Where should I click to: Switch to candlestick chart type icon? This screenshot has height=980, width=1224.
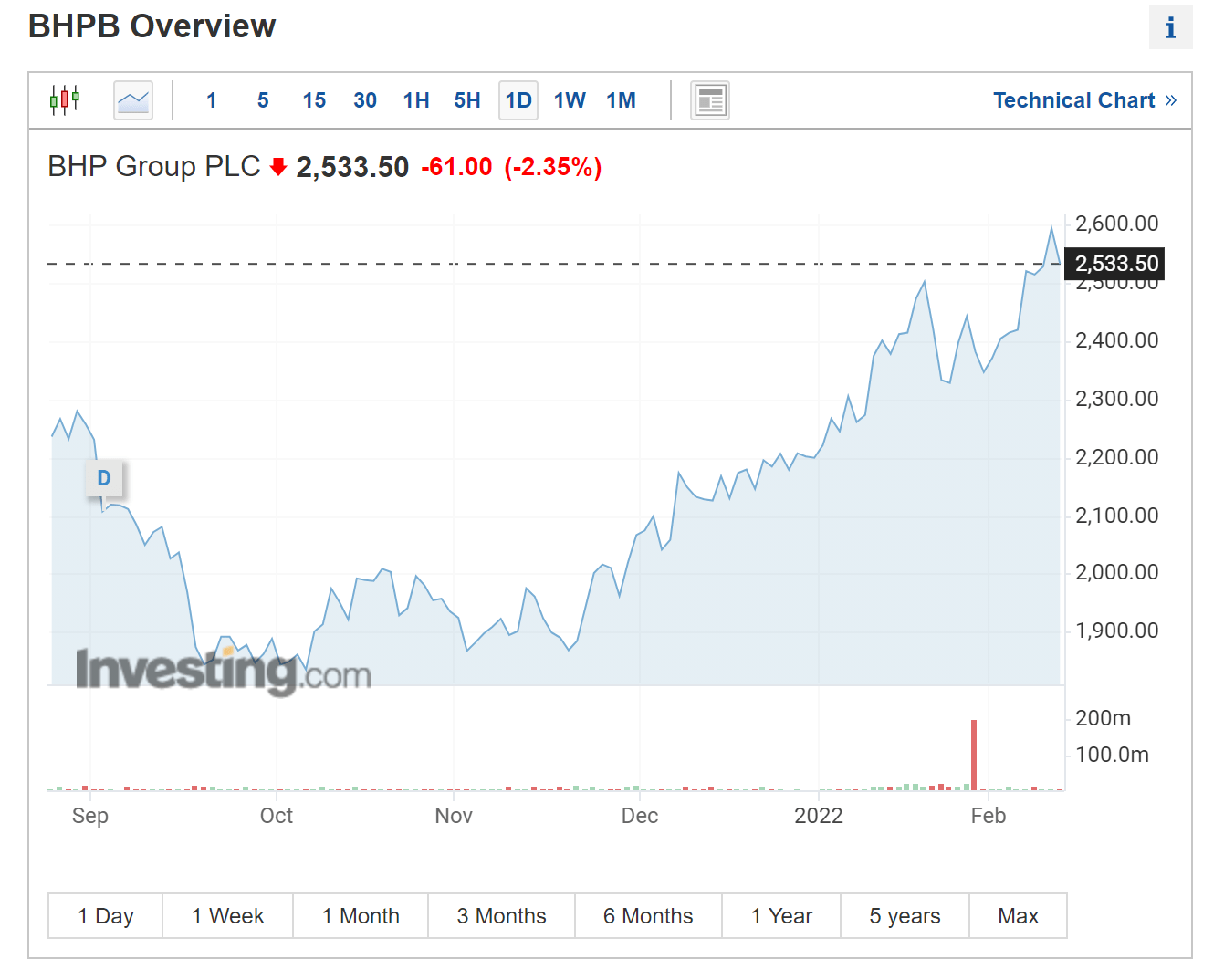[65, 99]
